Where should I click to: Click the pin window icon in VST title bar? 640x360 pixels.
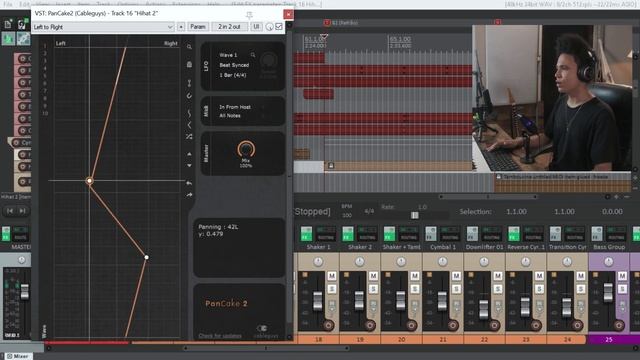pyautogui.click(x=249, y=15)
